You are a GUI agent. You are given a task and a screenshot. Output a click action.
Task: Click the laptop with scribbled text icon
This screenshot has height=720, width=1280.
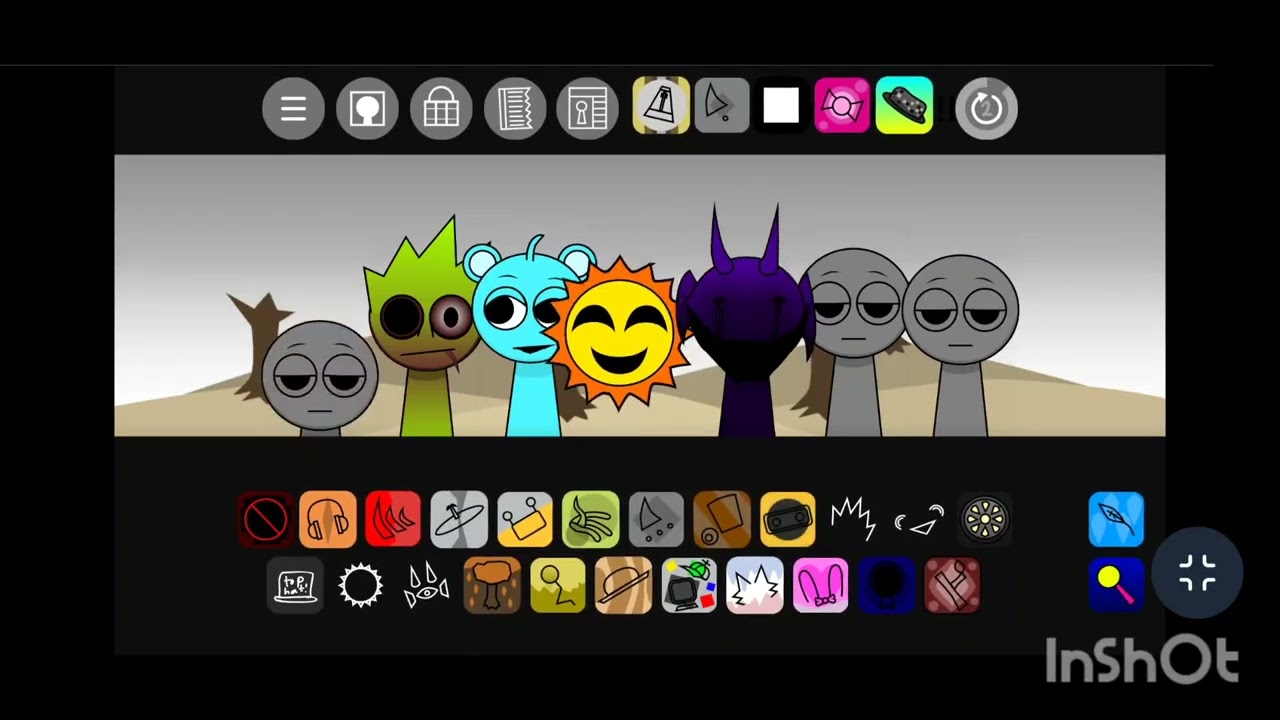[x=295, y=585]
